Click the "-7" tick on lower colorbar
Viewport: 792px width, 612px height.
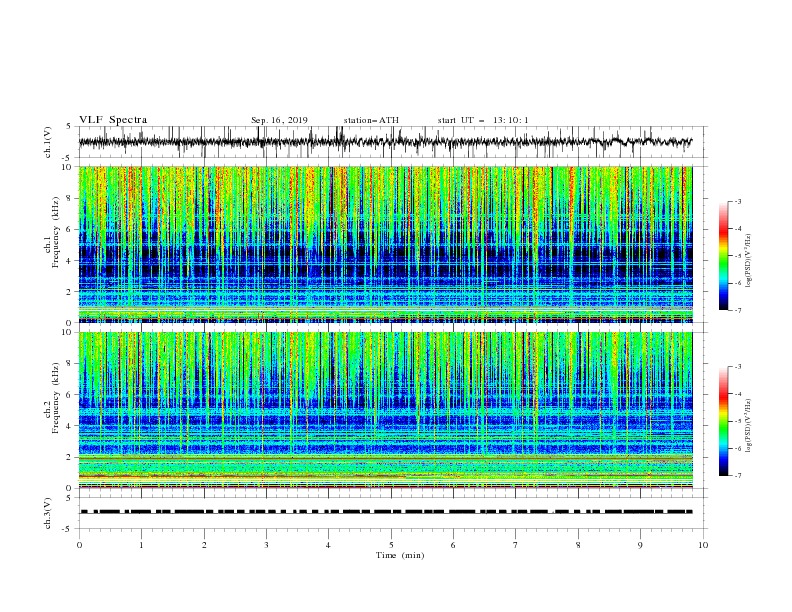[x=738, y=476]
